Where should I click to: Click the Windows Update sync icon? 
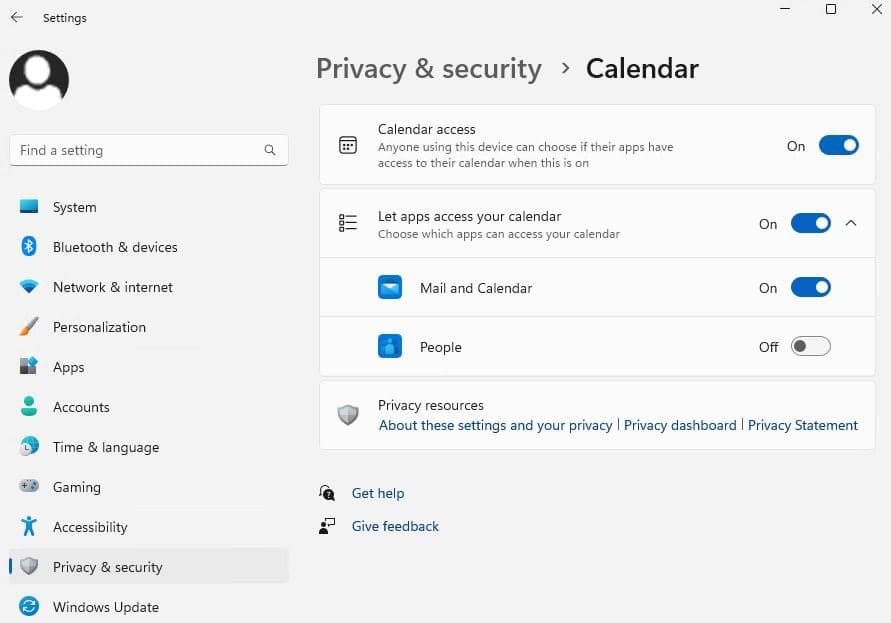tap(29, 607)
